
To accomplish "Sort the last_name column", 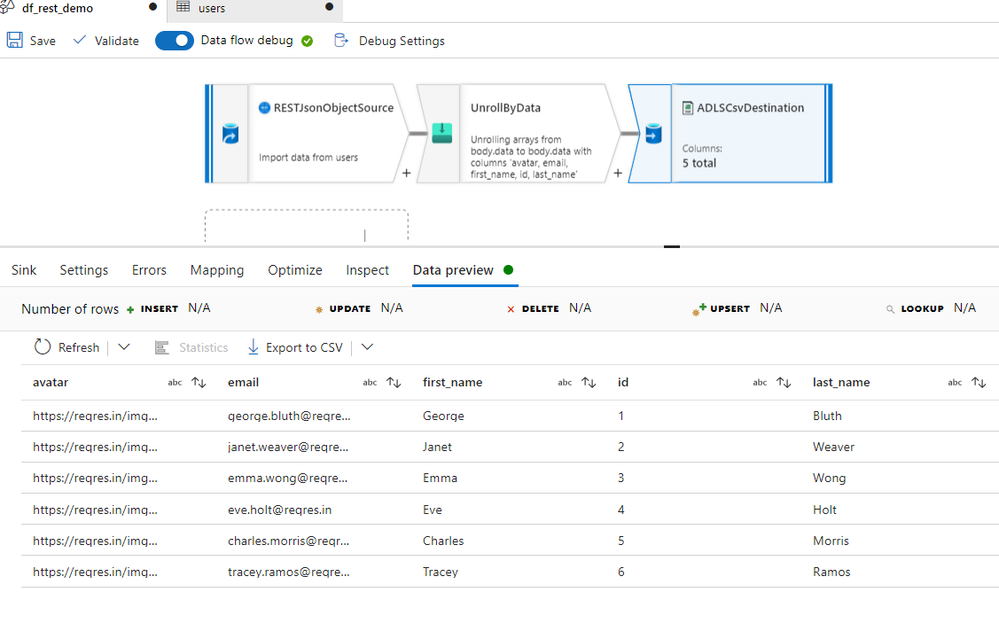I will pyautogui.click(x=978, y=382).
